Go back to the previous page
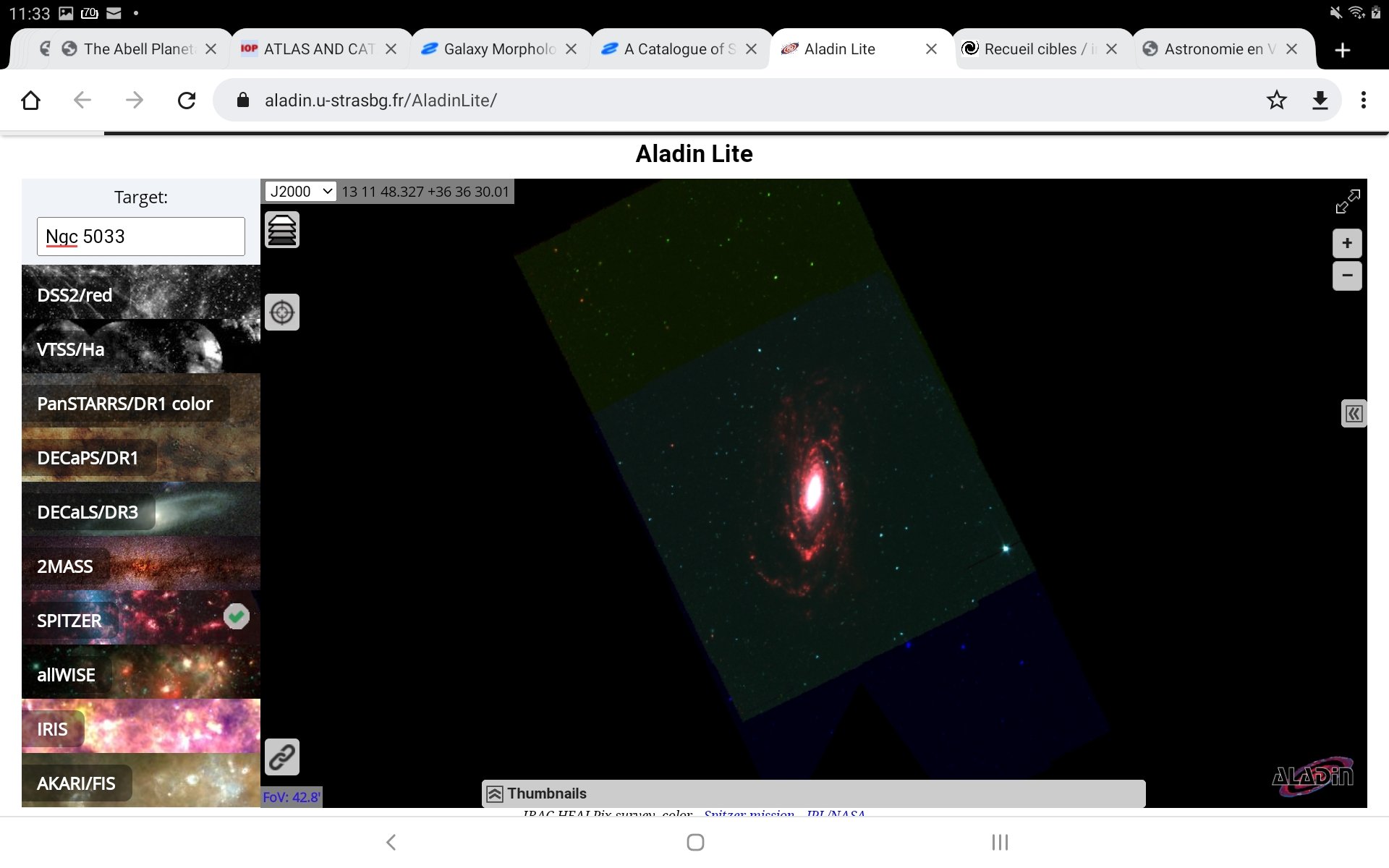This screenshot has width=1389, height=868. click(x=82, y=100)
